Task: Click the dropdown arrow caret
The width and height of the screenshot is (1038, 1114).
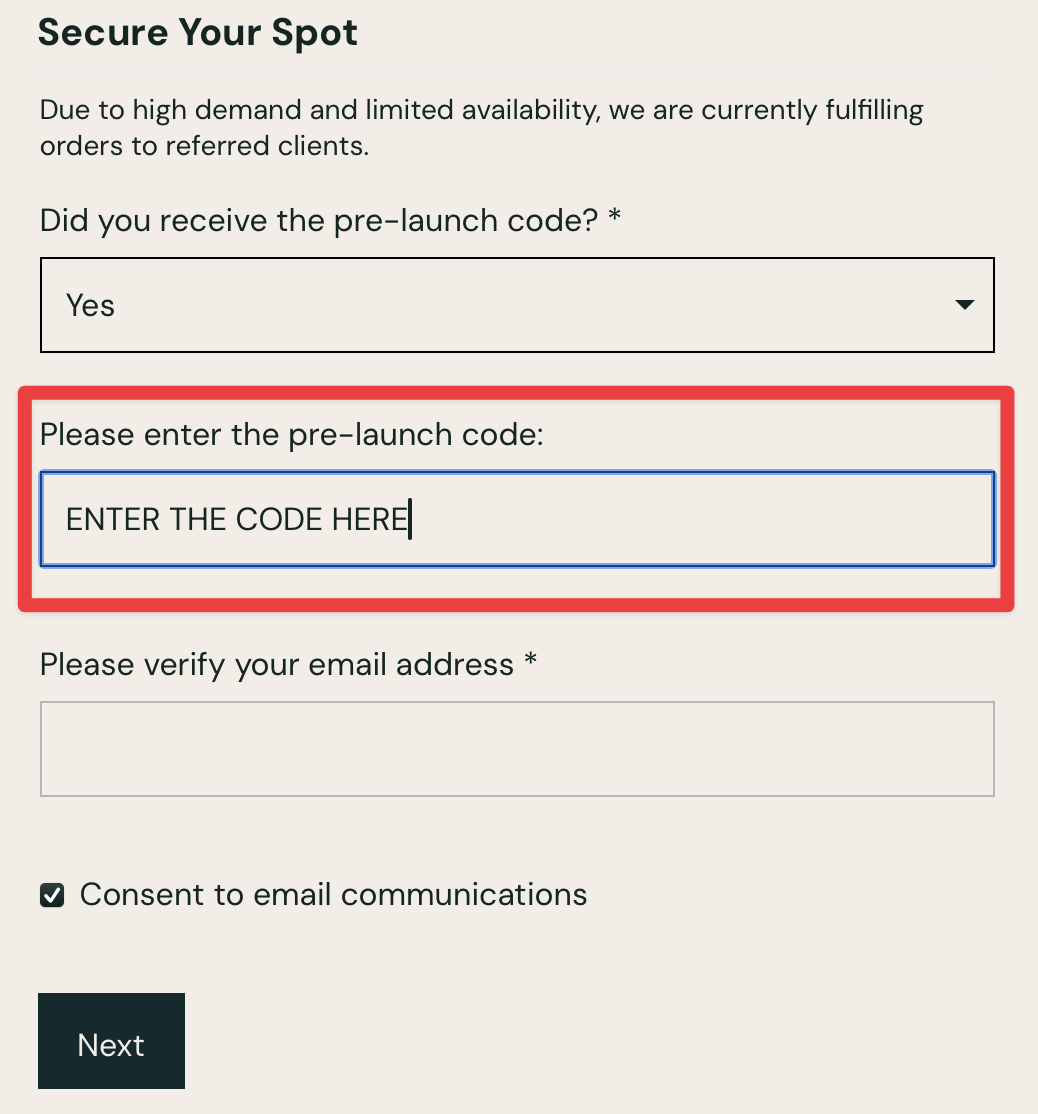Action: click(964, 305)
